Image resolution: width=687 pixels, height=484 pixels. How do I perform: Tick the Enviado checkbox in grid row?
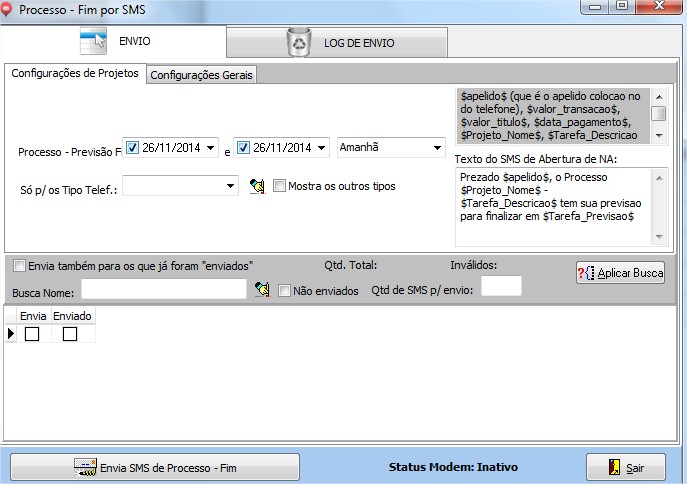pos(70,334)
